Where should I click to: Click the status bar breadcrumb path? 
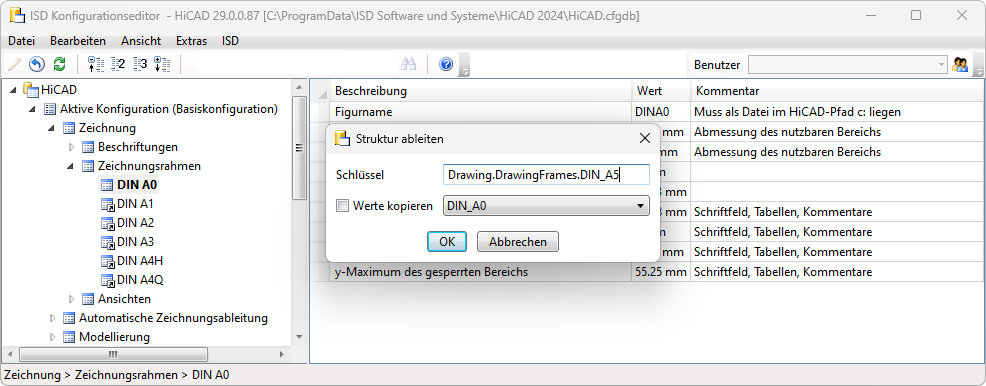(116, 375)
